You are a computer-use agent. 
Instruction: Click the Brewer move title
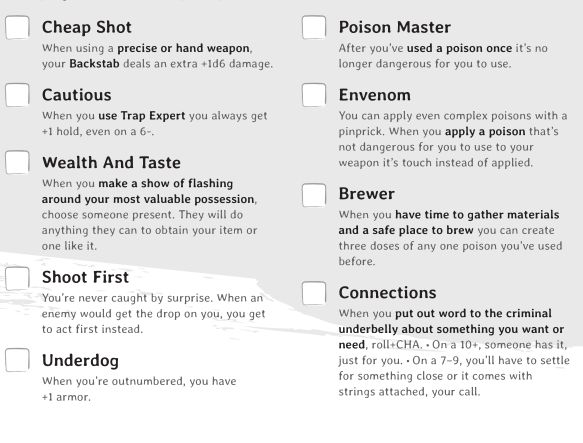pos(367,194)
